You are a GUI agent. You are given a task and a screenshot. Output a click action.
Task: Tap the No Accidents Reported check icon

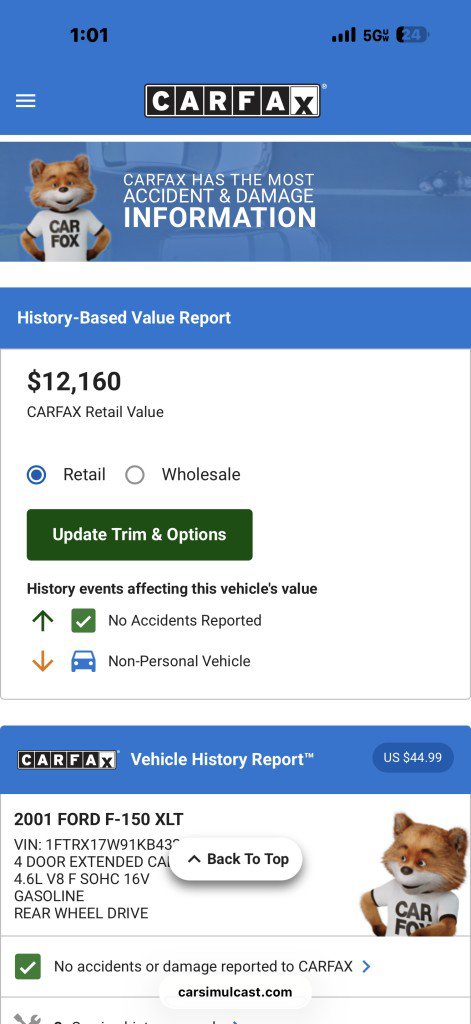tap(83, 620)
